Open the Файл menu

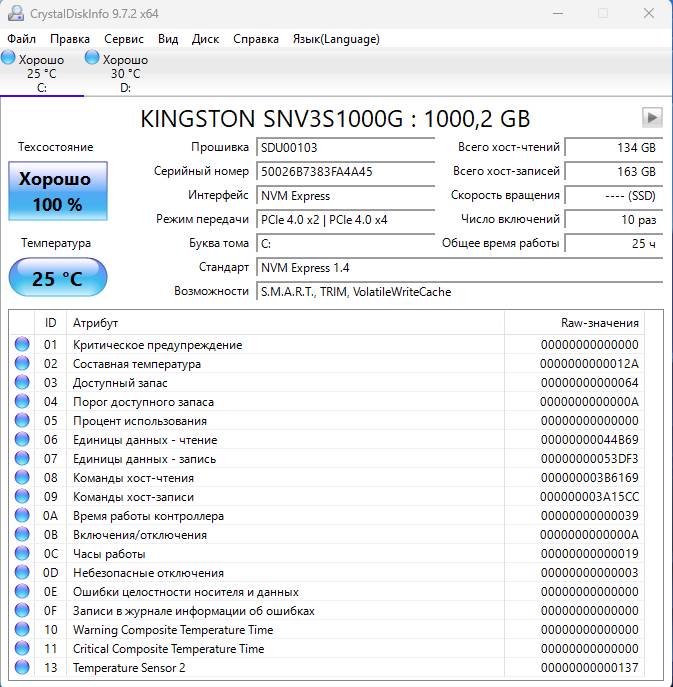pos(21,39)
